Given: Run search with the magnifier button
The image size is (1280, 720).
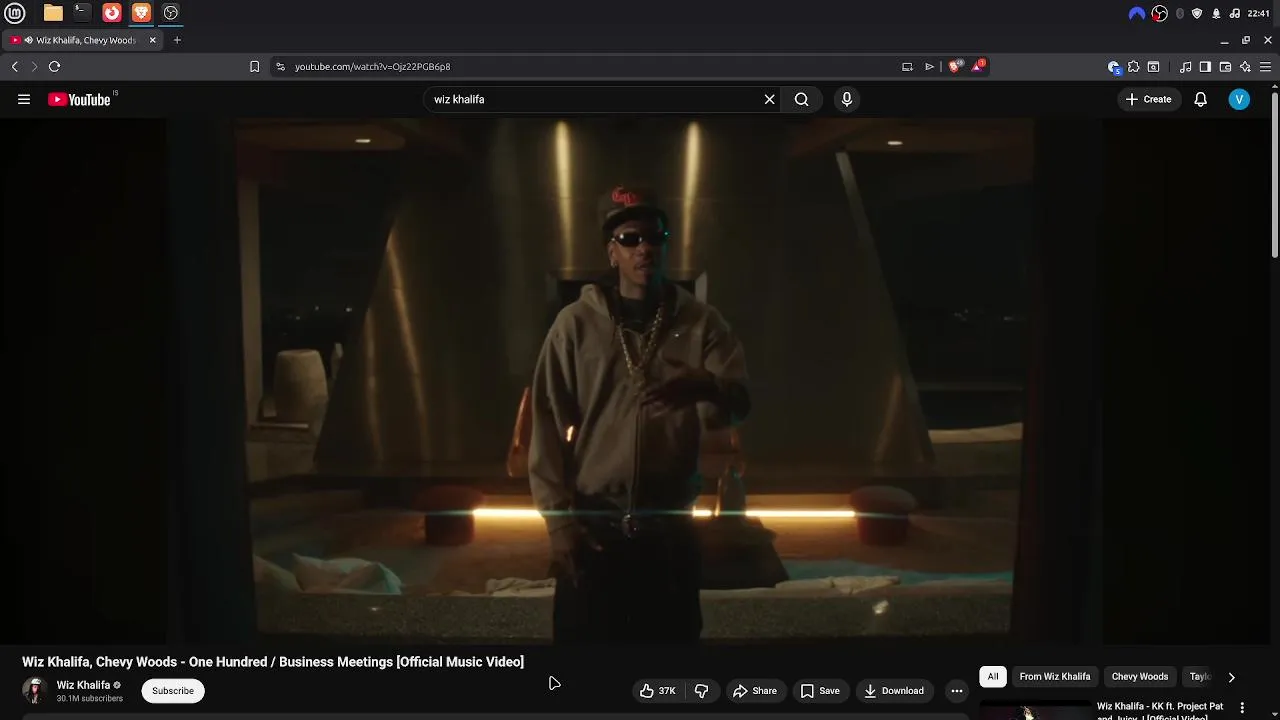Looking at the screenshot, I should click(801, 99).
